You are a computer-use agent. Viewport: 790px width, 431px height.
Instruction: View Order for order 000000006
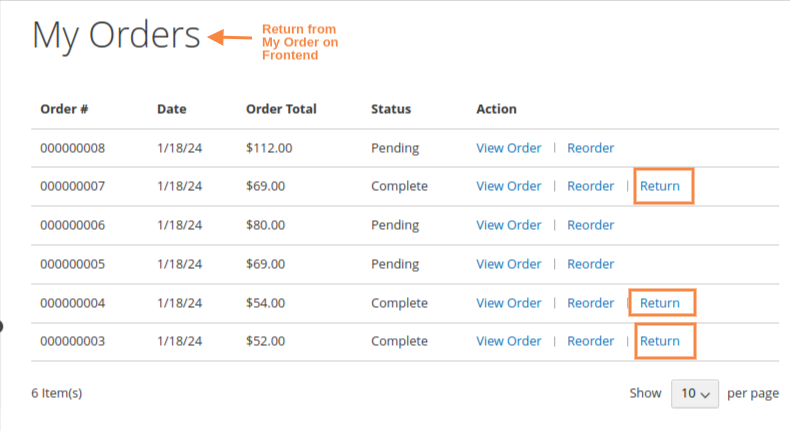[x=508, y=225]
